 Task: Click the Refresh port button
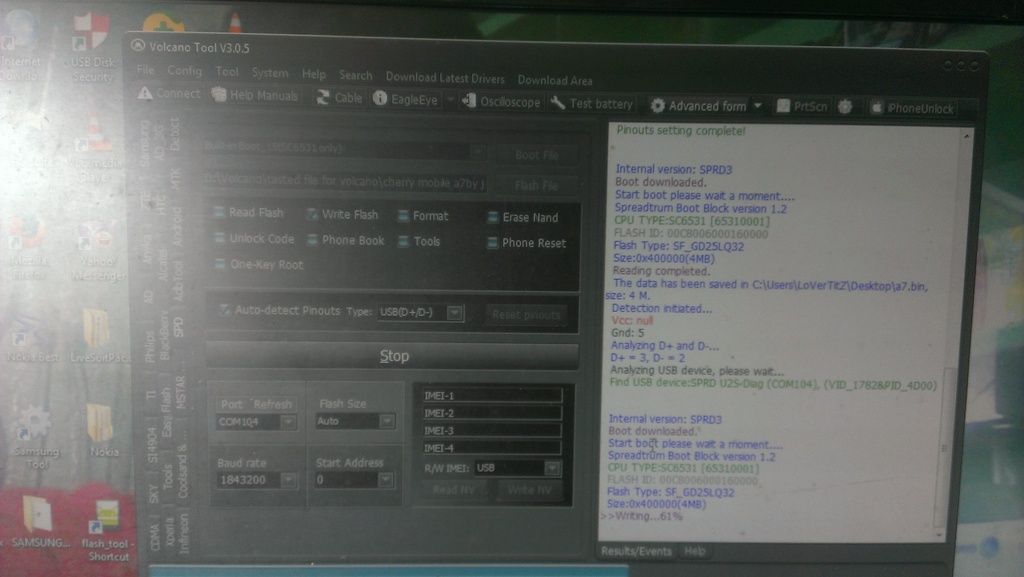[x=272, y=404]
